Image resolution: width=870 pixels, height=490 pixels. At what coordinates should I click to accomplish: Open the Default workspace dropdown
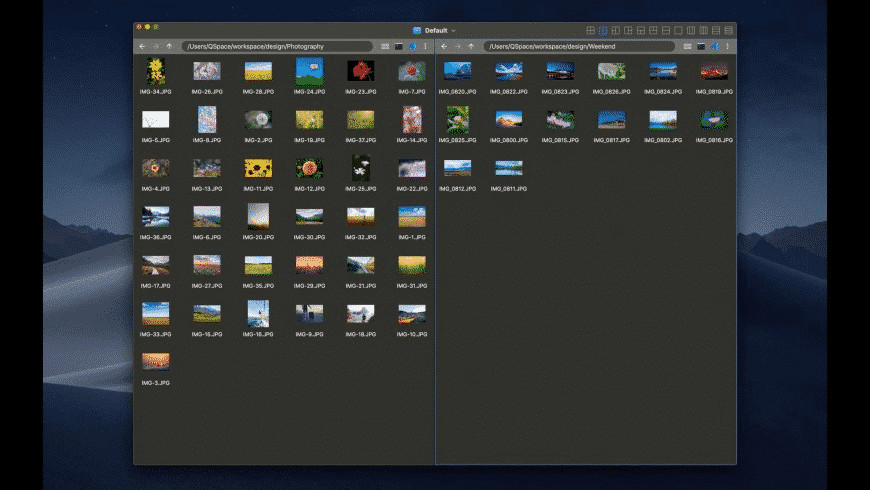point(434,31)
